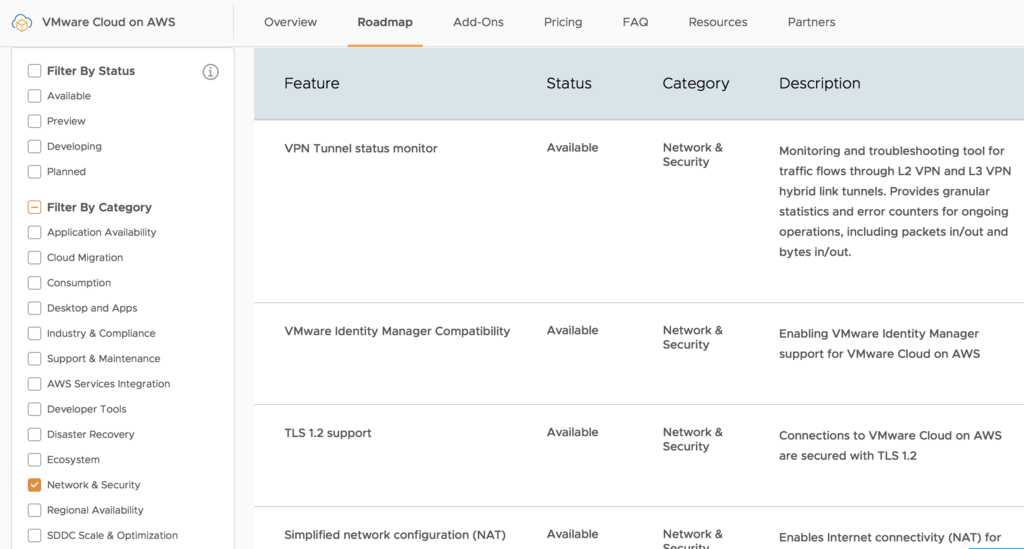Image resolution: width=1024 pixels, height=549 pixels.
Task: Click the filter info icon
Action: (x=210, y=72)
